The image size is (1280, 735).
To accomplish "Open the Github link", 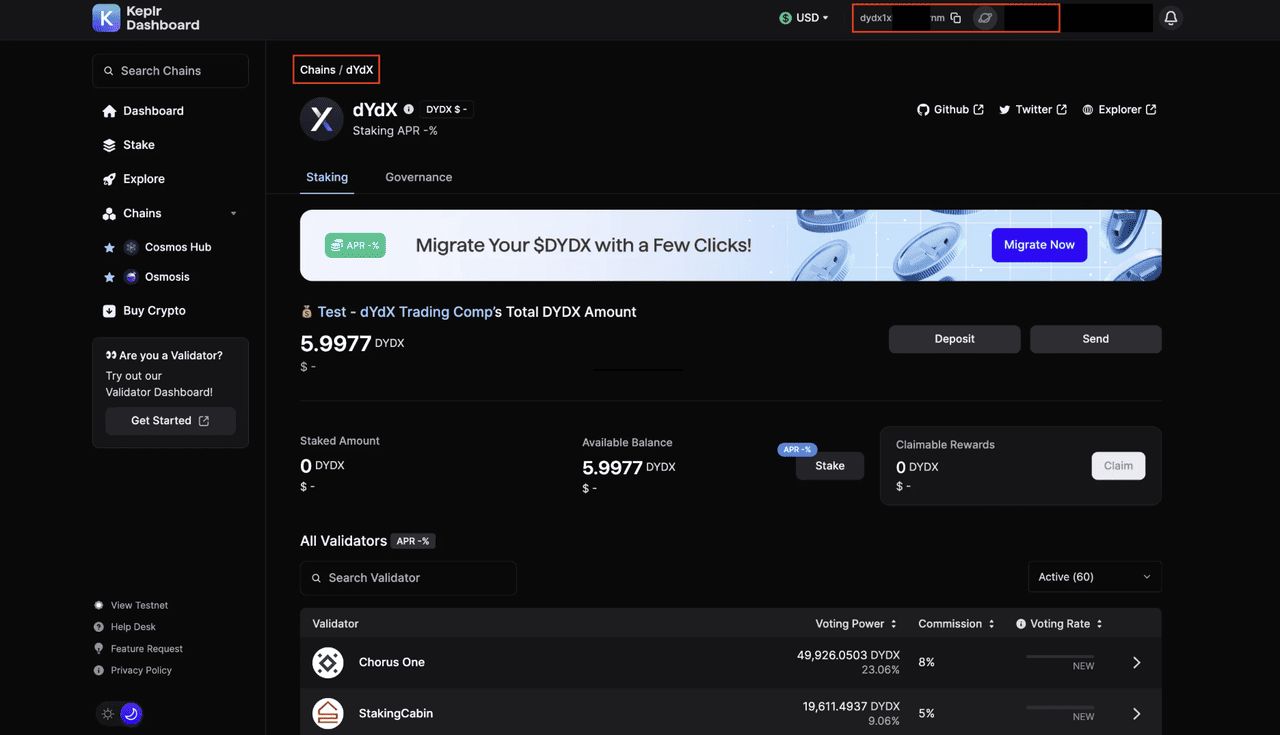I will coord(951,110).
